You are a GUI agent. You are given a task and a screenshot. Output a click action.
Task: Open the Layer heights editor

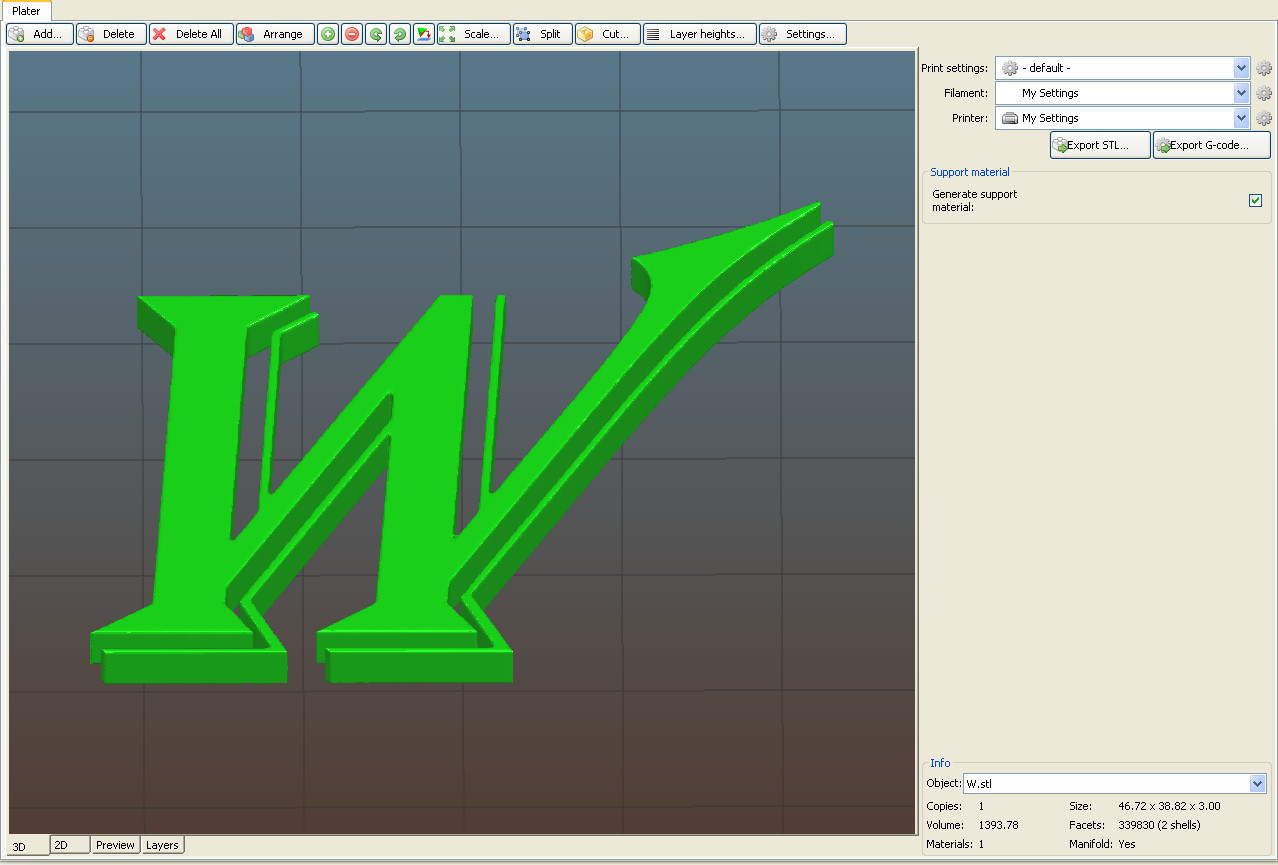(x=699, y=33)
